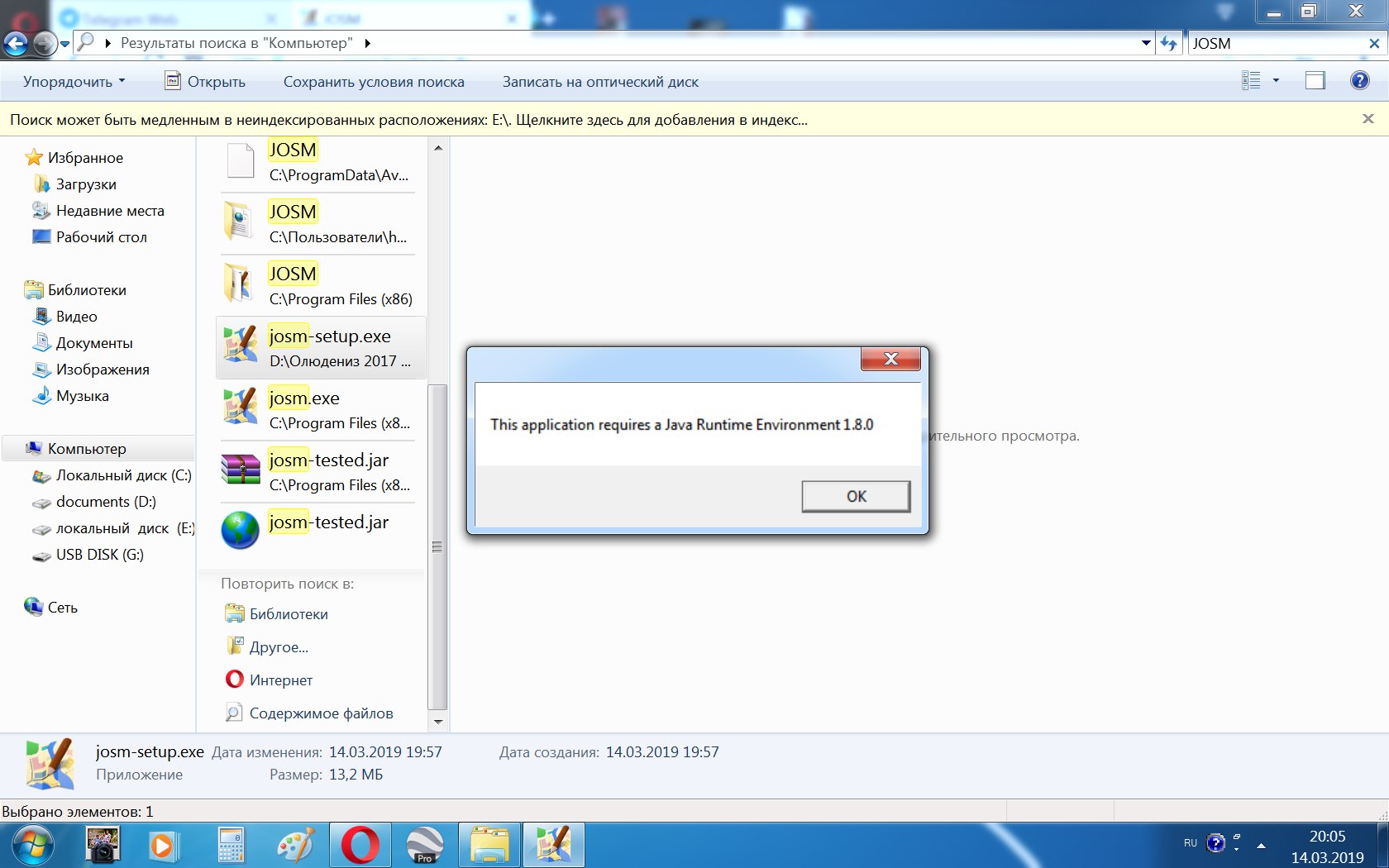Repeat search in Интернет
1389x868 pixels.
pyautogui.click(x=270, y=680)
